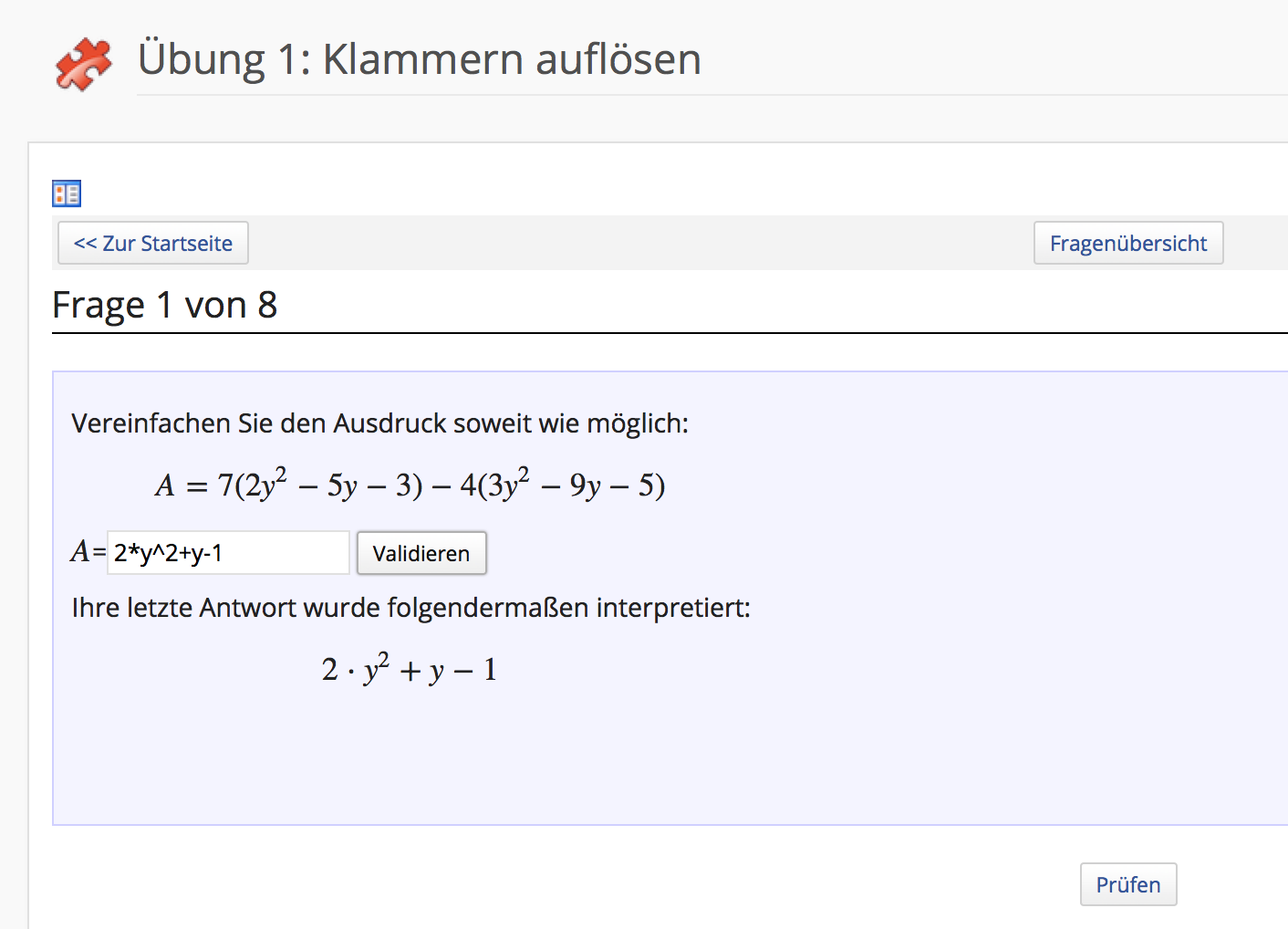1288x929 pixels.
Task: Click the A = at the expression start
Action: 181,485
